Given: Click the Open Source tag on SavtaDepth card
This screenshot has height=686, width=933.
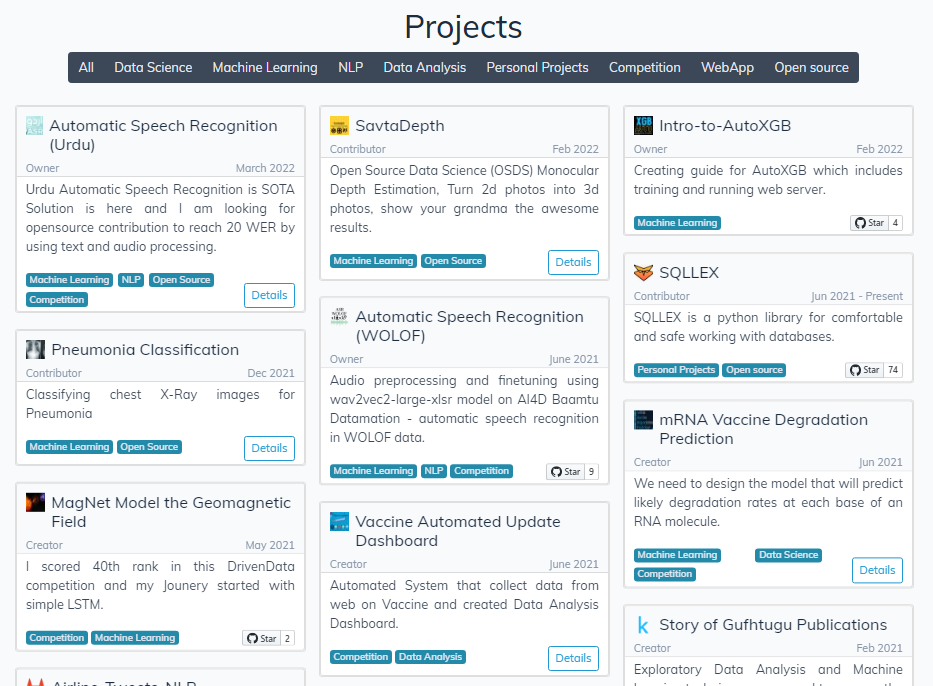Looking at the screenshot, I should [x=453, y=261].
